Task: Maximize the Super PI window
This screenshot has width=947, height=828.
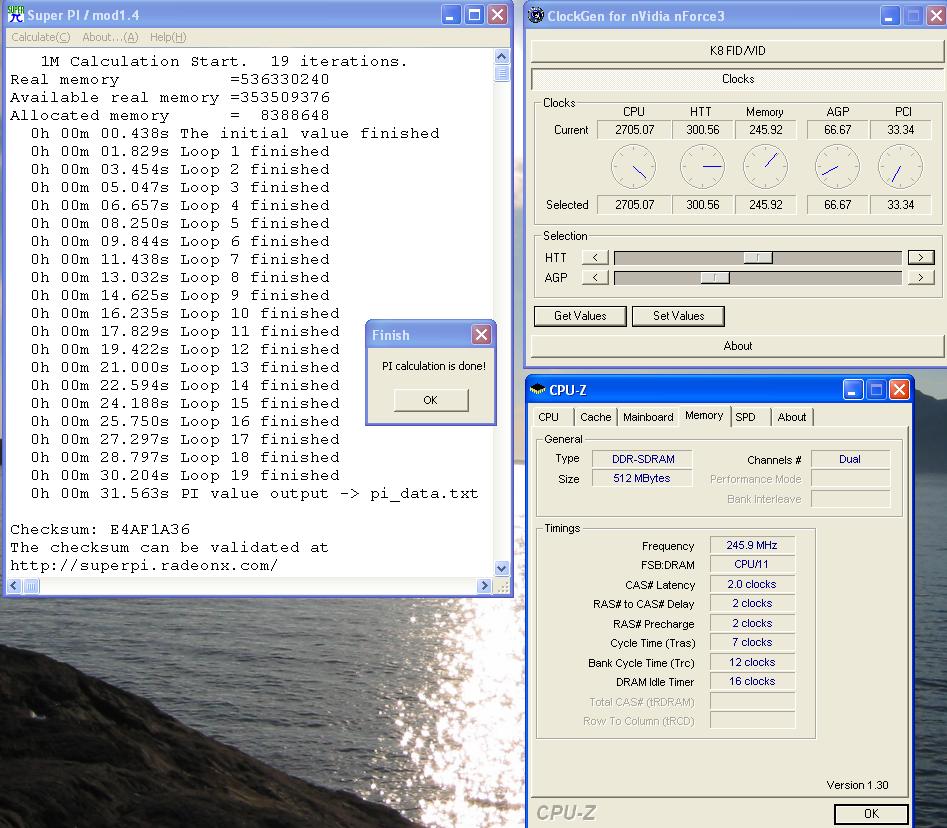Action: tap(475, 15)
